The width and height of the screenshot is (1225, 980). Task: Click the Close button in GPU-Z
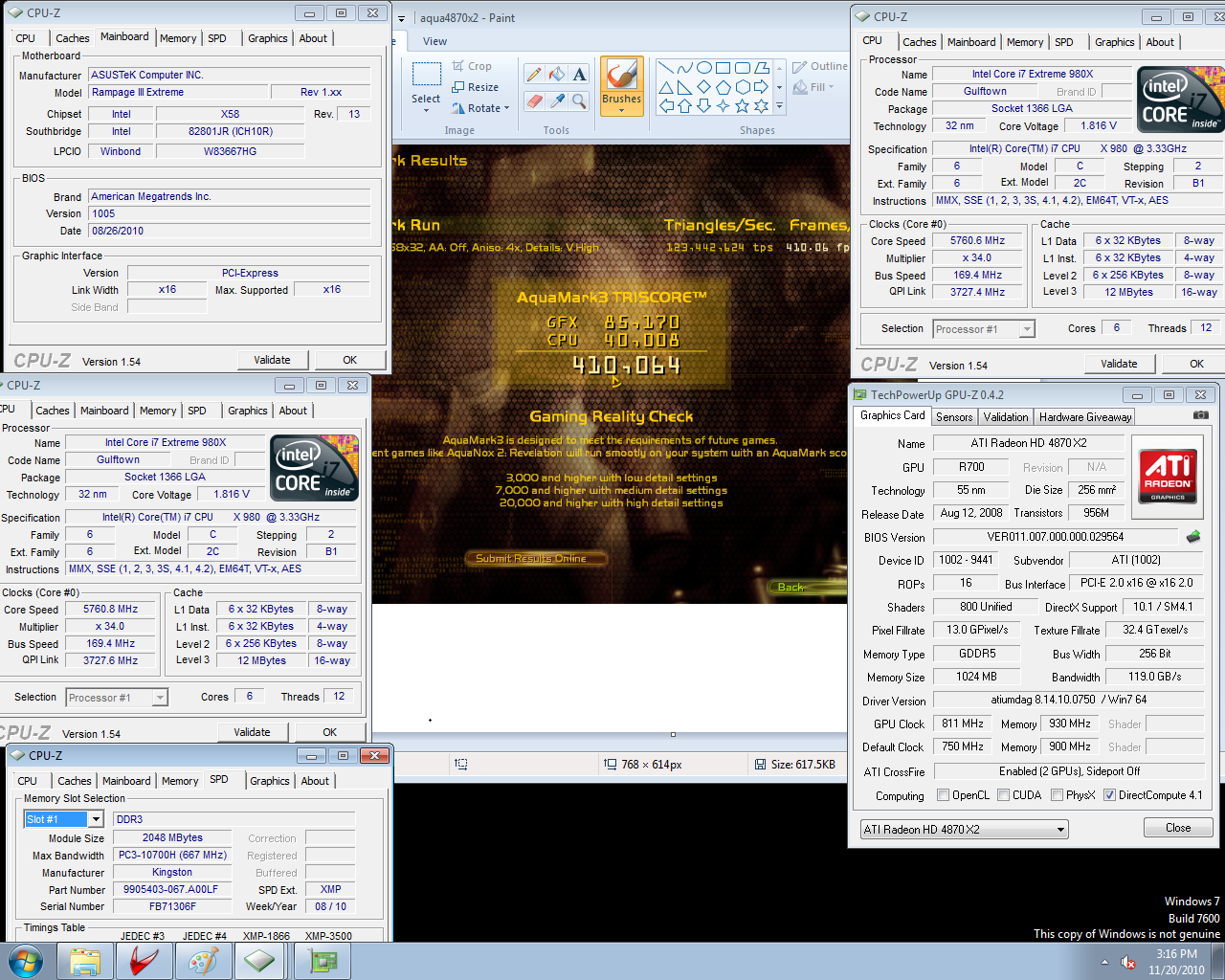[x=1178, y=828]
